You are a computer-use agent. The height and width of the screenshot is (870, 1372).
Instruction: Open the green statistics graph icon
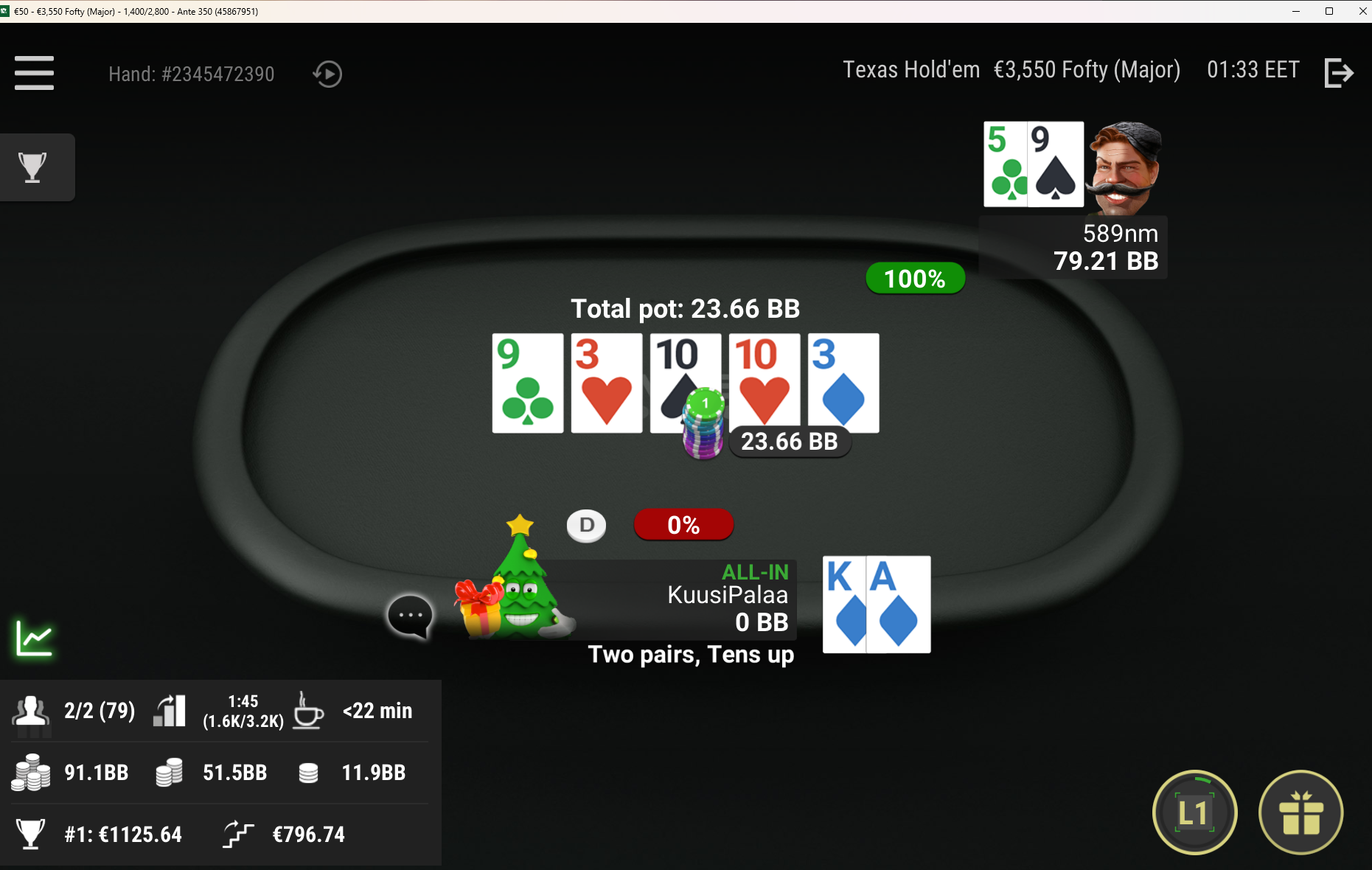(34, 638)
